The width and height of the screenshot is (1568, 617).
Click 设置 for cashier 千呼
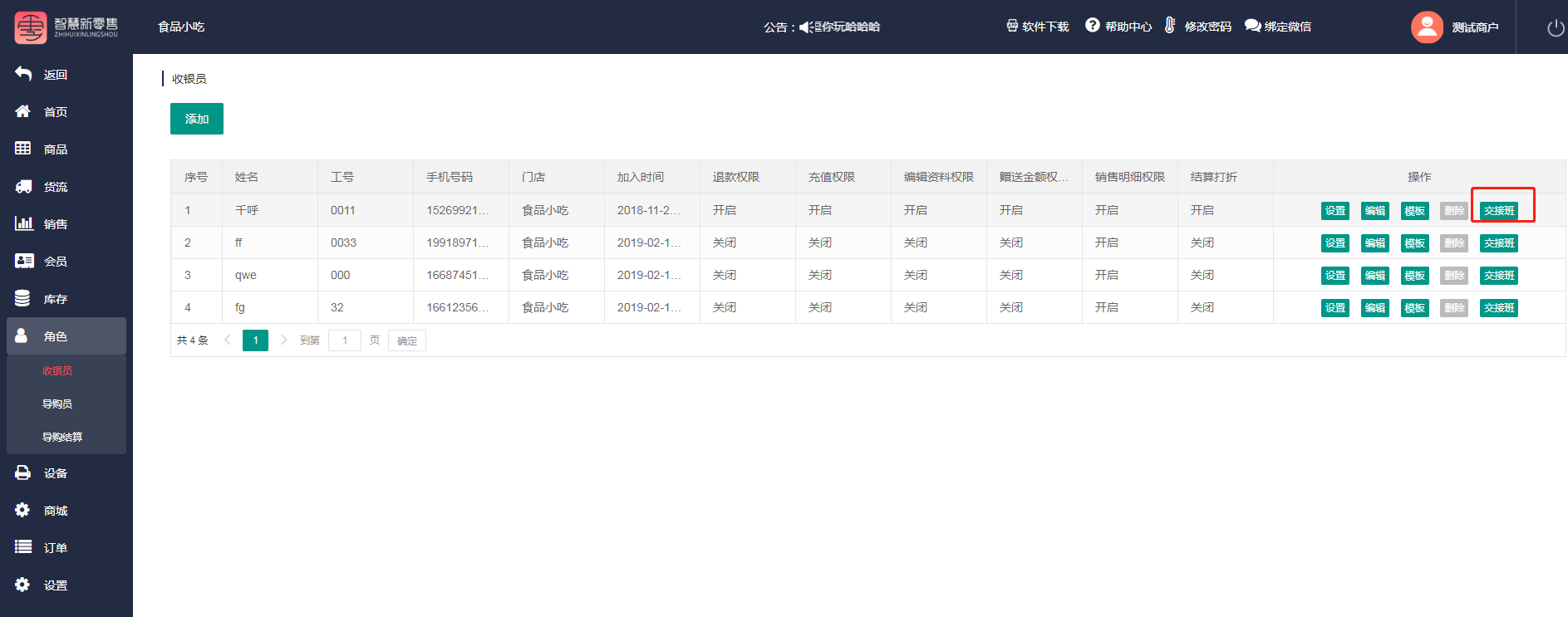(1335, 211)
